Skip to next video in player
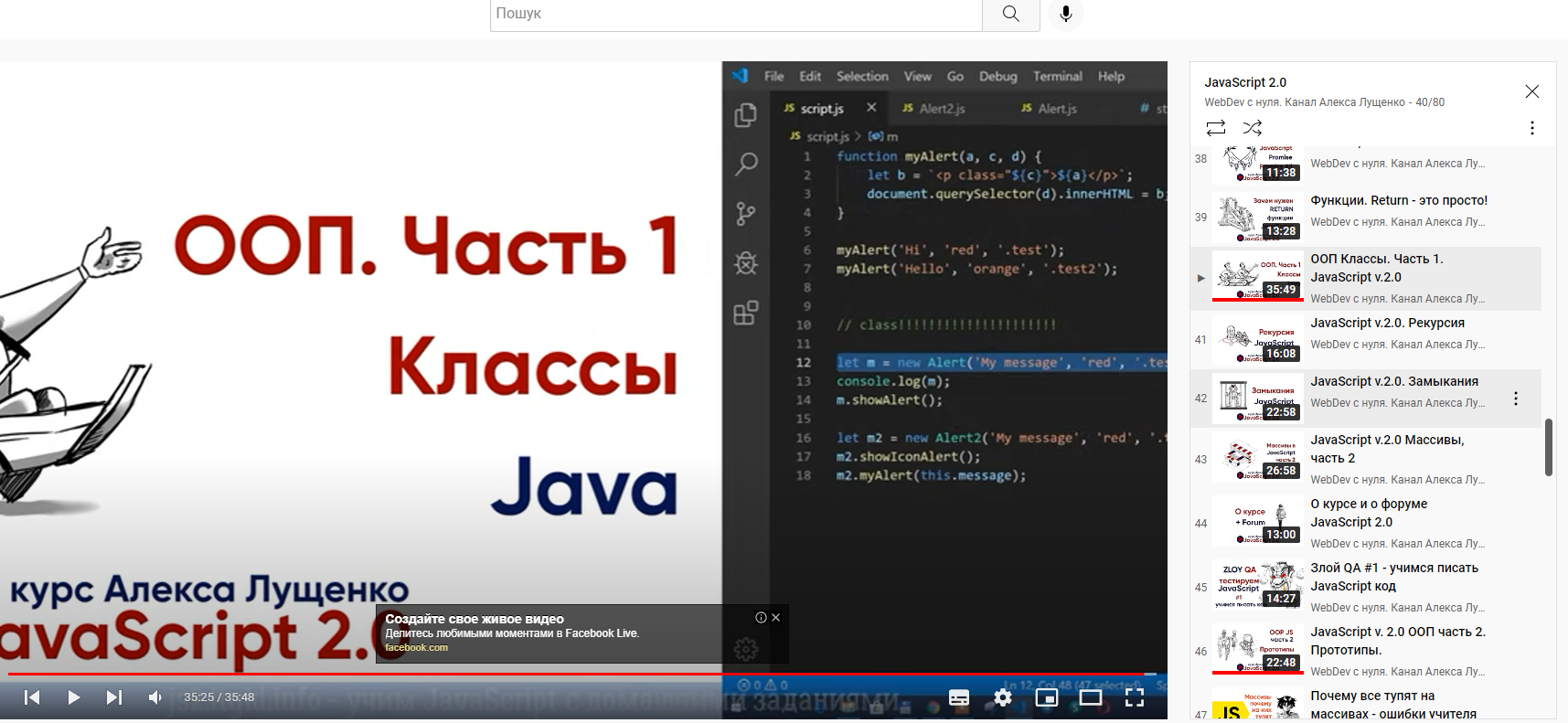Image resolution: width=1568 pixels, height=723 pixels. [x=114, y=697]
